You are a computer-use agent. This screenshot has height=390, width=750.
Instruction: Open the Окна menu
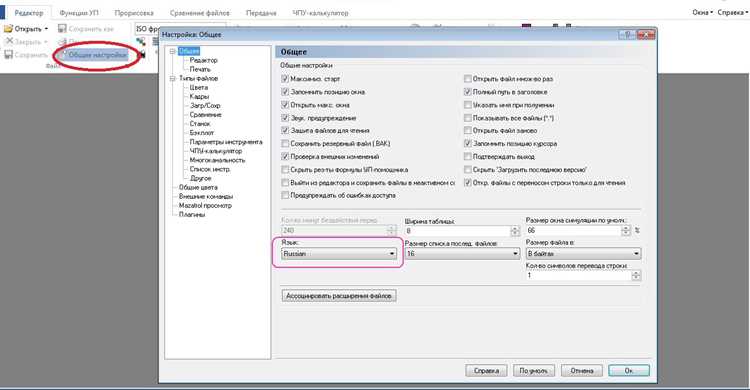[702, 12]
